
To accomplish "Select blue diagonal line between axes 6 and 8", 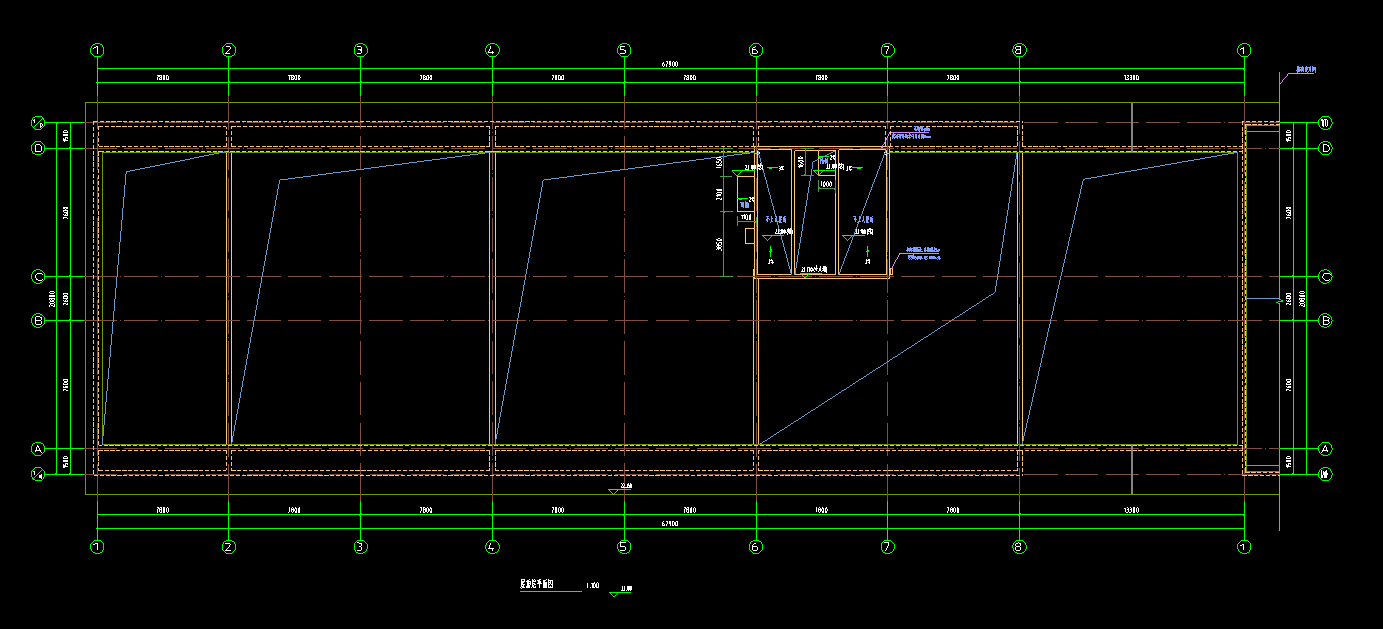I will 876,367.
